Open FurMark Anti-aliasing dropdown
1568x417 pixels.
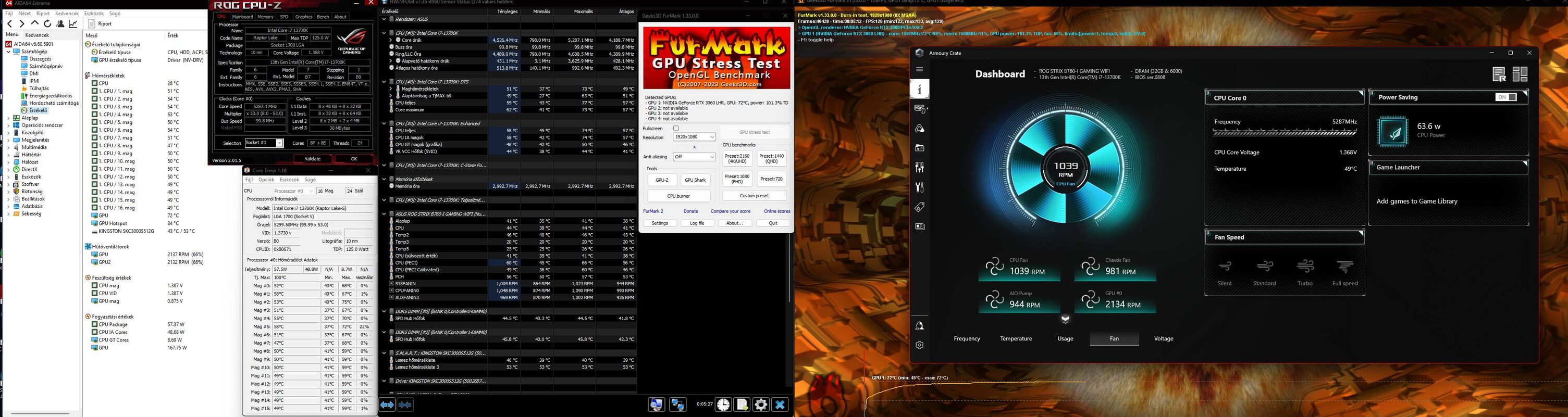pyautogui.click(x=694, y=157)
